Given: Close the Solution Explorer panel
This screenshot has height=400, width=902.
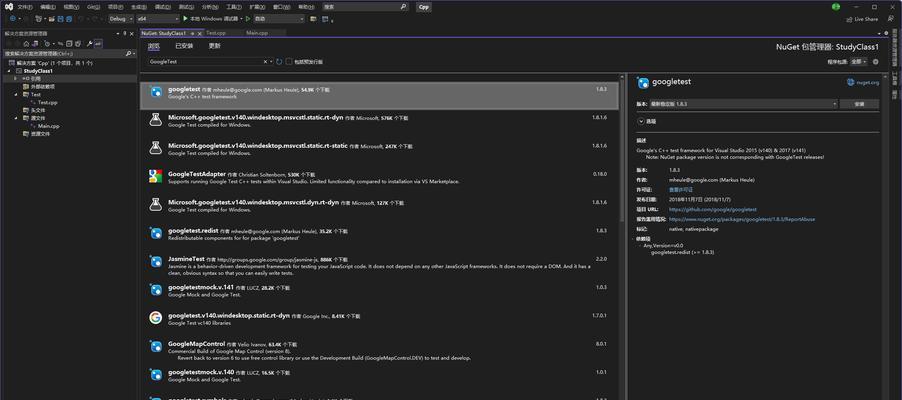Looking at the screenshot, I should click(x=132, y=33).
